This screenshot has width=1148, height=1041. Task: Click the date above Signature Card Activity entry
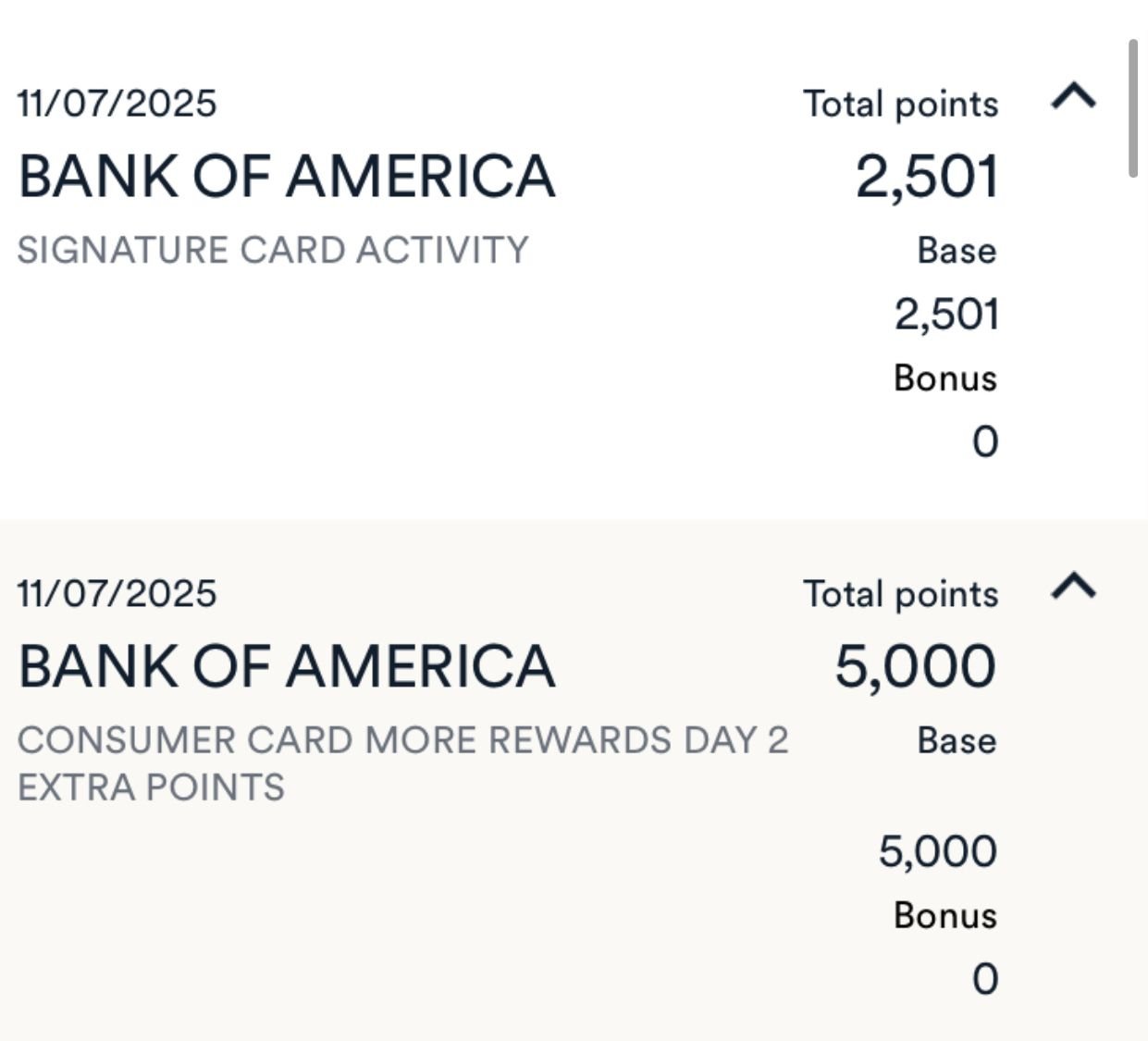tap(117, 103)
